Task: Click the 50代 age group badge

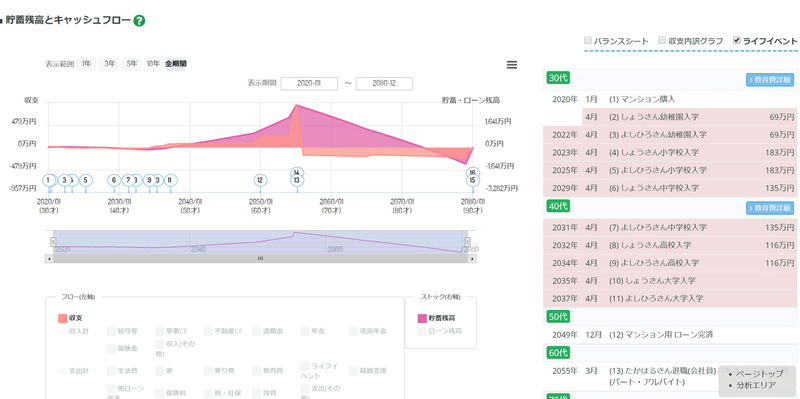Action: [558, 317]
